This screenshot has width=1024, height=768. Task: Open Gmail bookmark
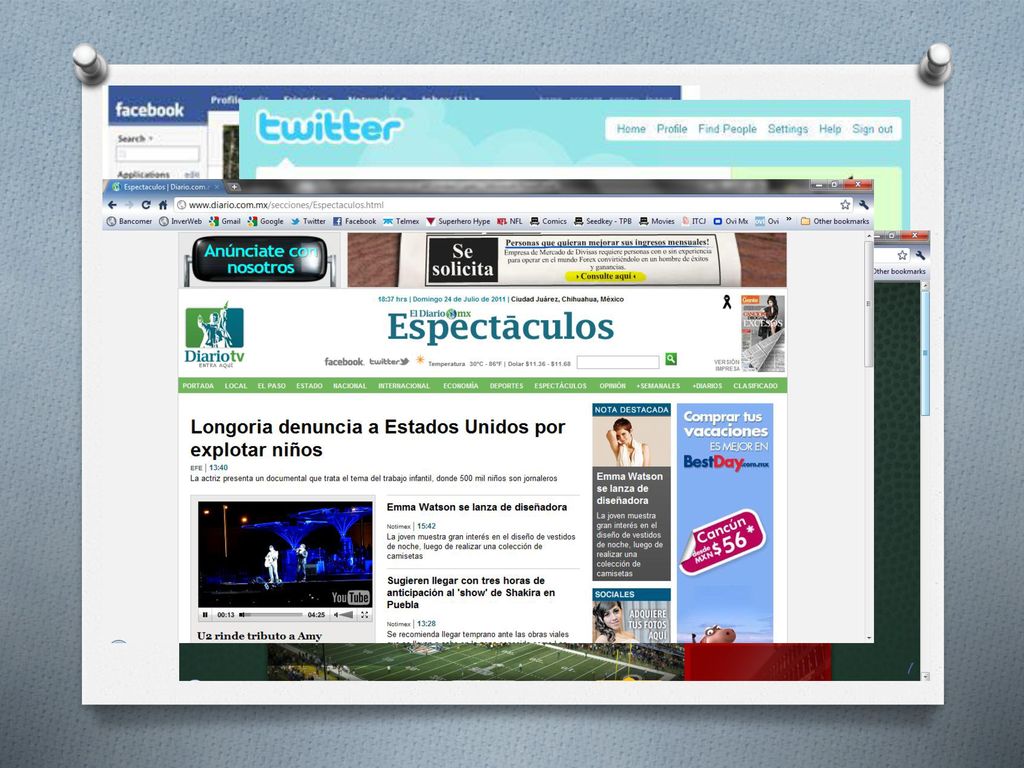point(225,221)
